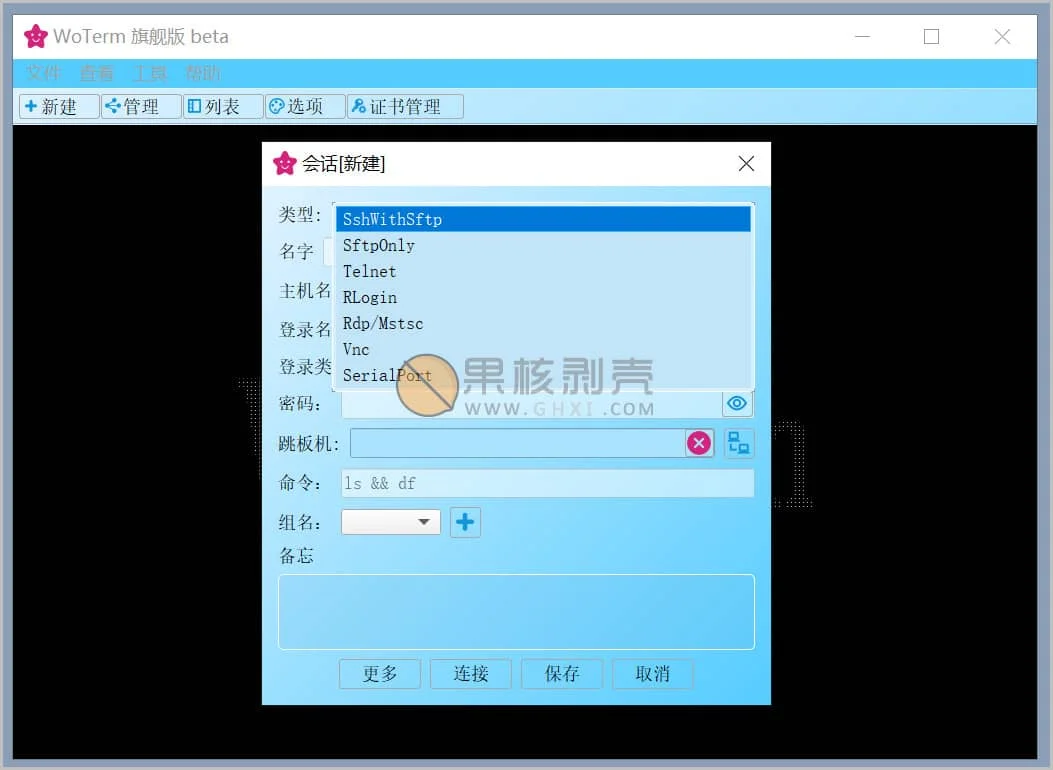Open the 文件 menu
1053x770 pixels.
[x=42, y=73]
